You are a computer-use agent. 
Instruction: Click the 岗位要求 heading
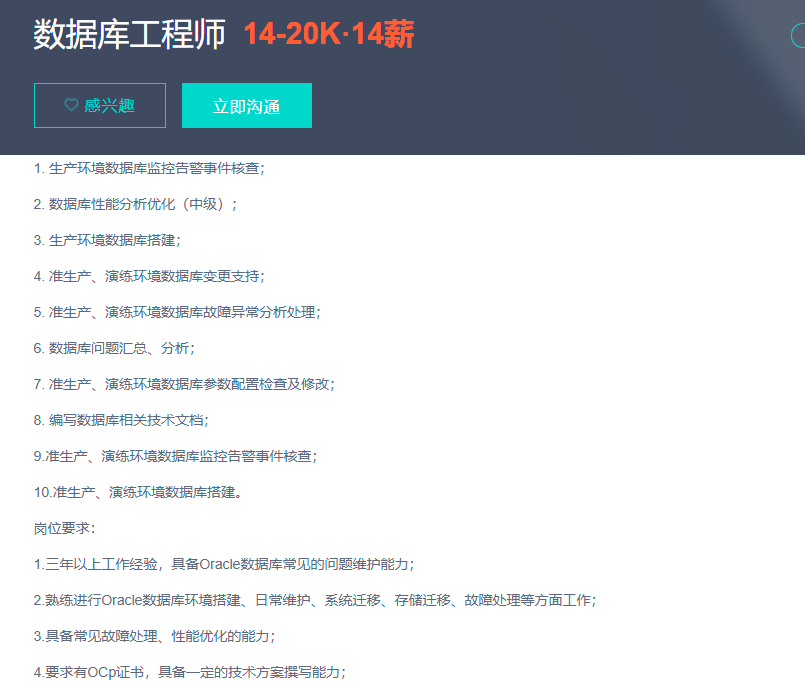pyautogui.click(x=65, y=528)
